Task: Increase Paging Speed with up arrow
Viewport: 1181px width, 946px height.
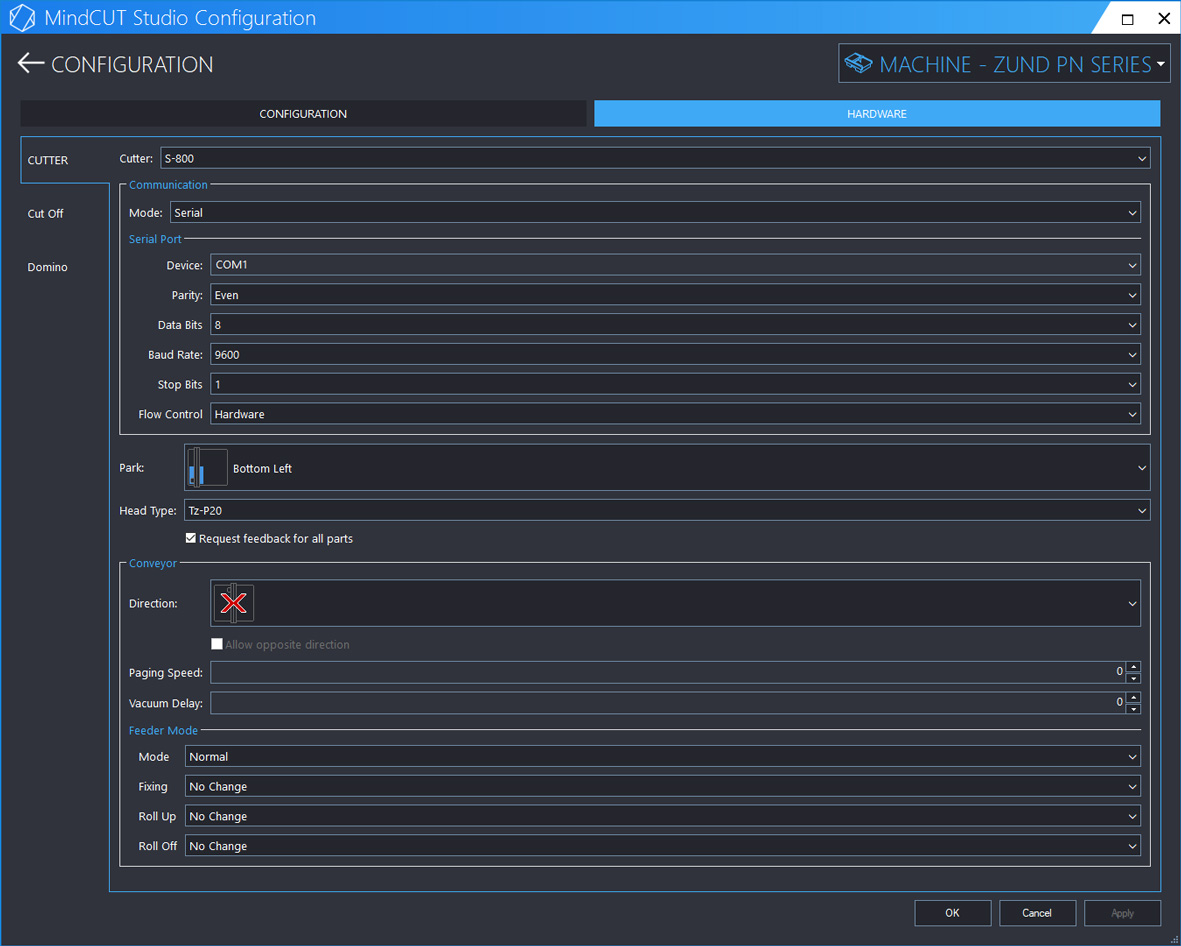Action: click(1134, 667)
